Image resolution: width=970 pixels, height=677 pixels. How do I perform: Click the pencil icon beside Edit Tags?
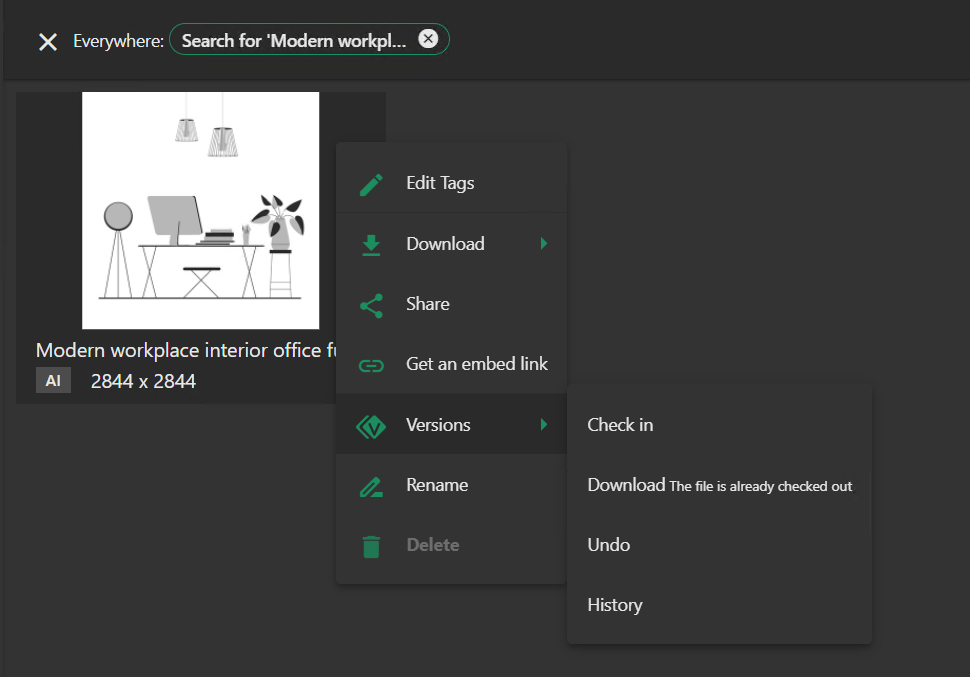[x=371, y=184]
